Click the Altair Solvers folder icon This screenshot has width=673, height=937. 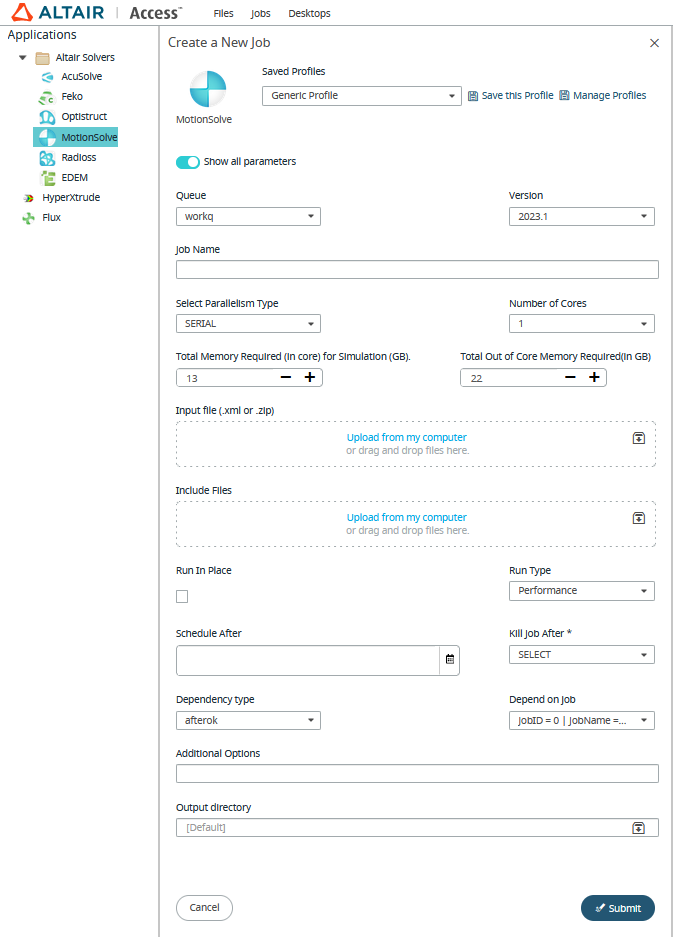click(x=42, y=58)
